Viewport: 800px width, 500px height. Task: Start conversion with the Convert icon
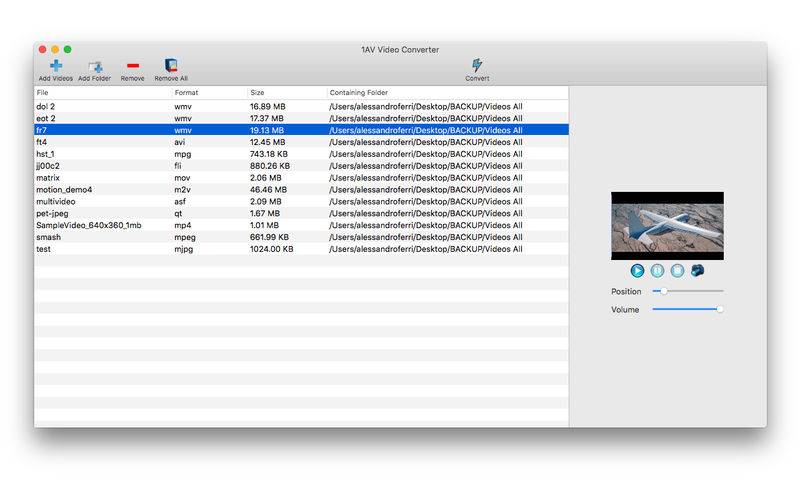click(477, 65)
